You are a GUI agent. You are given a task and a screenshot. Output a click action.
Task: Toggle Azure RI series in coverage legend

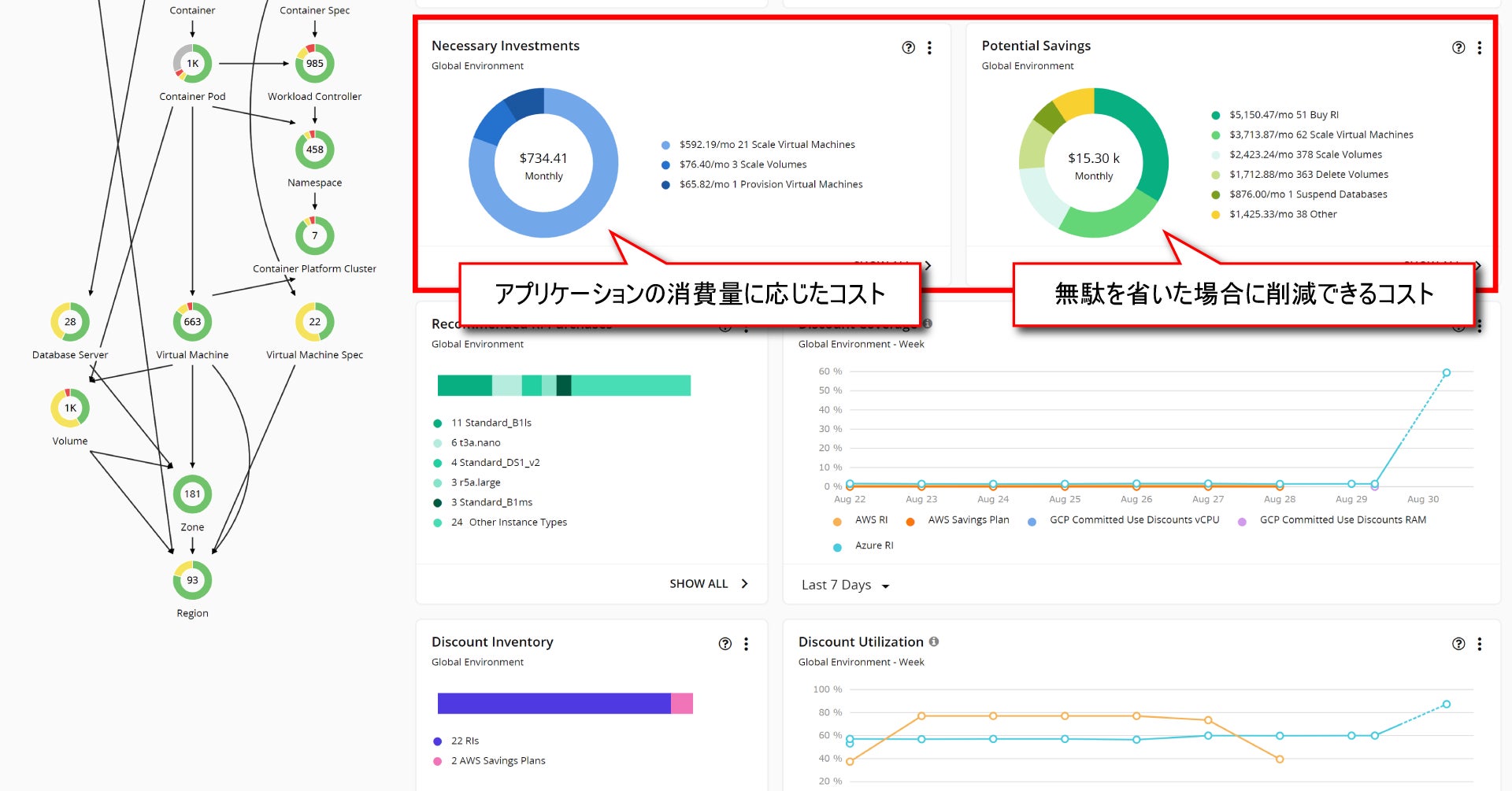pos(873,545)
